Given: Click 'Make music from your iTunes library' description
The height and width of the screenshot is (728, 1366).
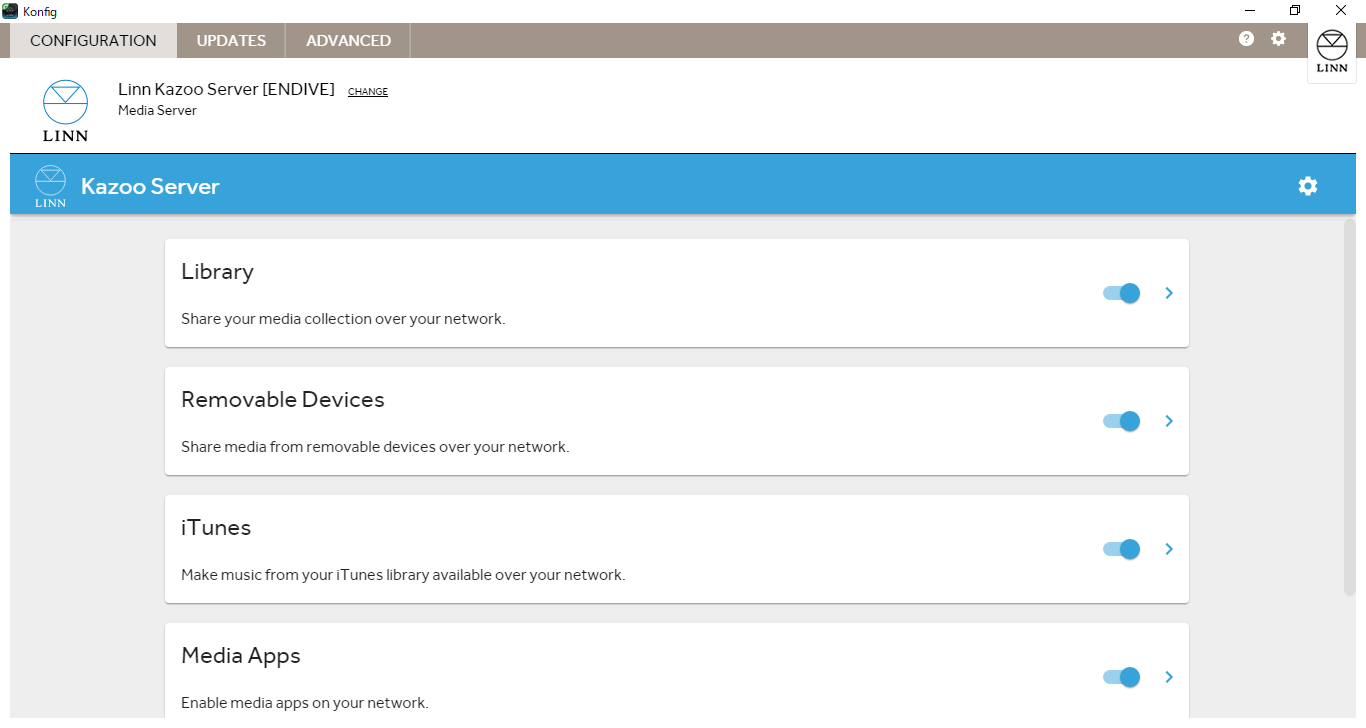Looking at the screenshot, I should coord(403,575).
